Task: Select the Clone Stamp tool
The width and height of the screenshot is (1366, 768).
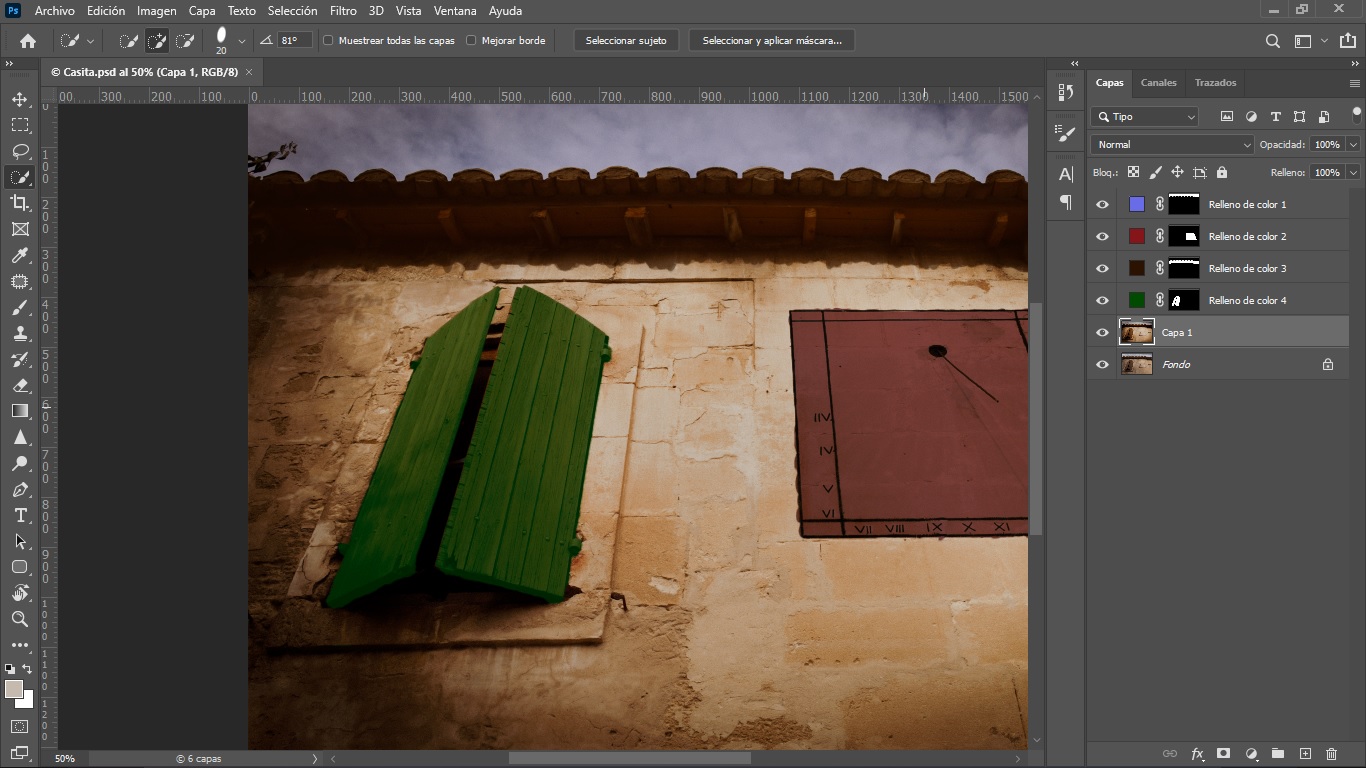Action: 20,334
